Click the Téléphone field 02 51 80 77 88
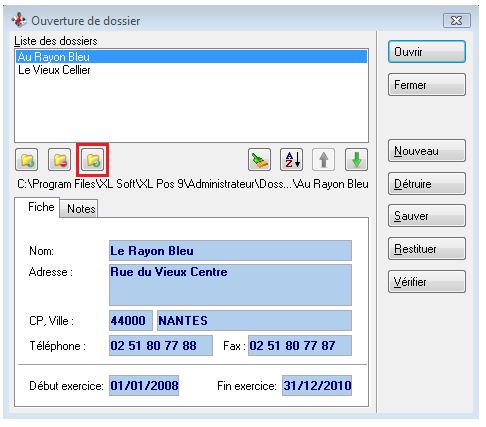 click(161, 345)
